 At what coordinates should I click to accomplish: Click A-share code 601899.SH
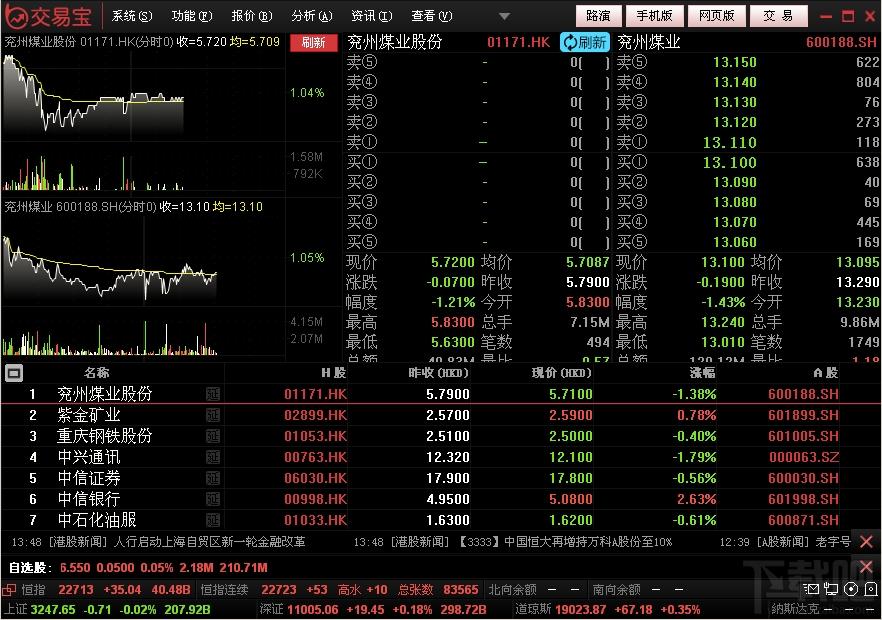click(x=803, y=415)
